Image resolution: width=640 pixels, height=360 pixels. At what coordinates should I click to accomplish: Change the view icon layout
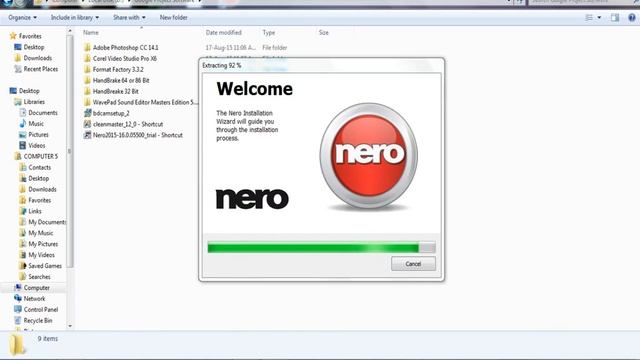(x=589, y=18)
